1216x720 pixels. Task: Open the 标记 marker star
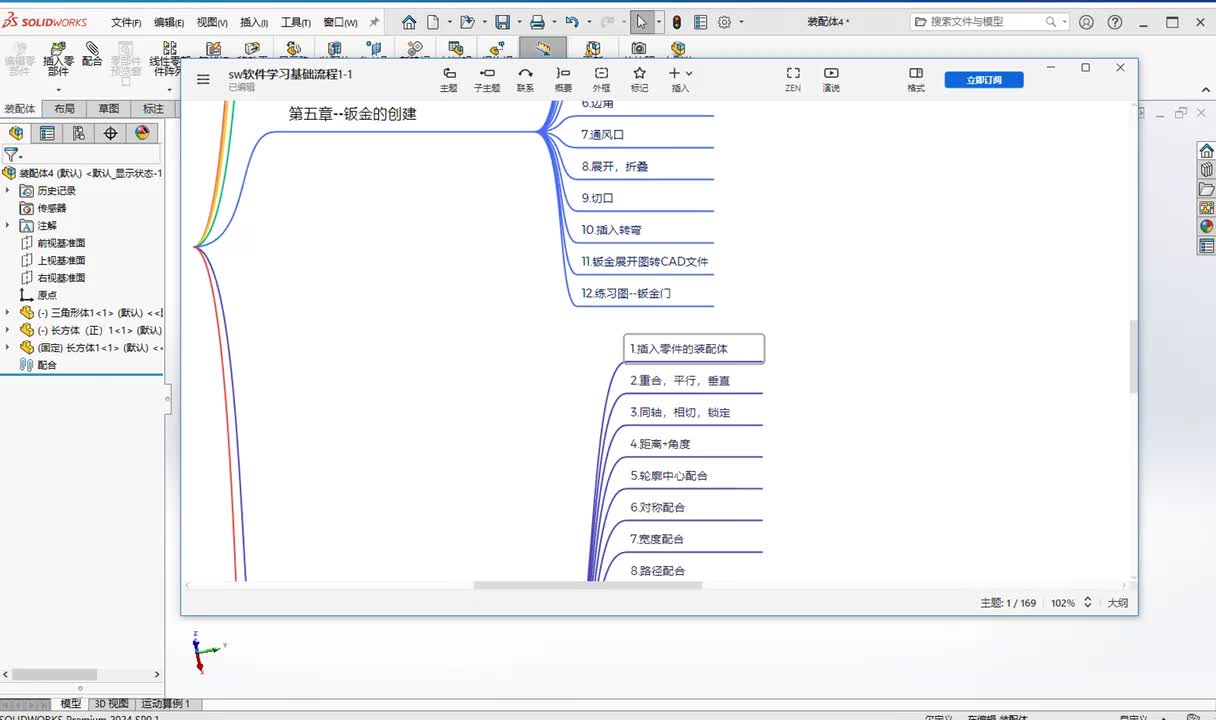tap(639, 79)
